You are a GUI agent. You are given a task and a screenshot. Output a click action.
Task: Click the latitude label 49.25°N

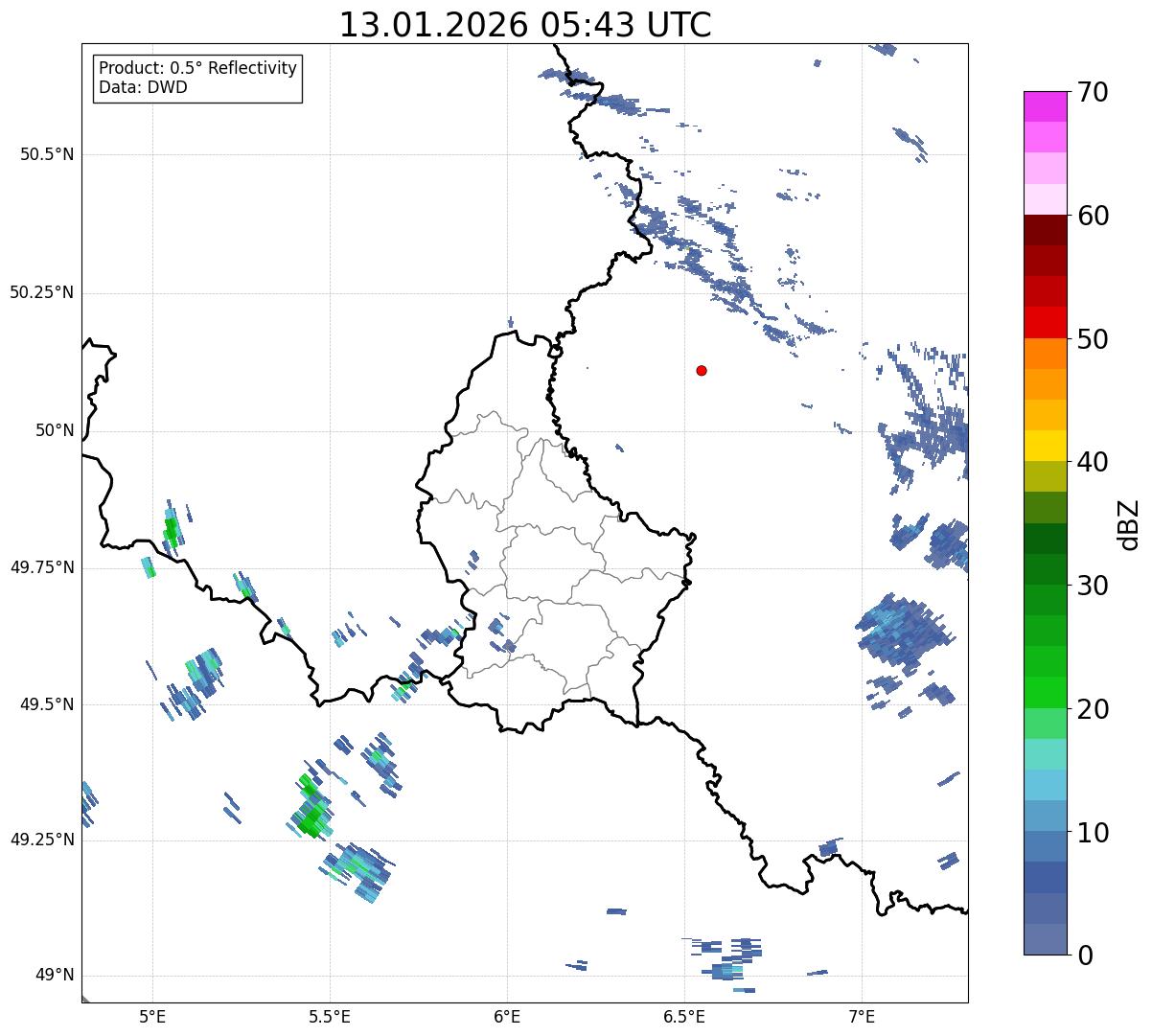click(42, 840)
